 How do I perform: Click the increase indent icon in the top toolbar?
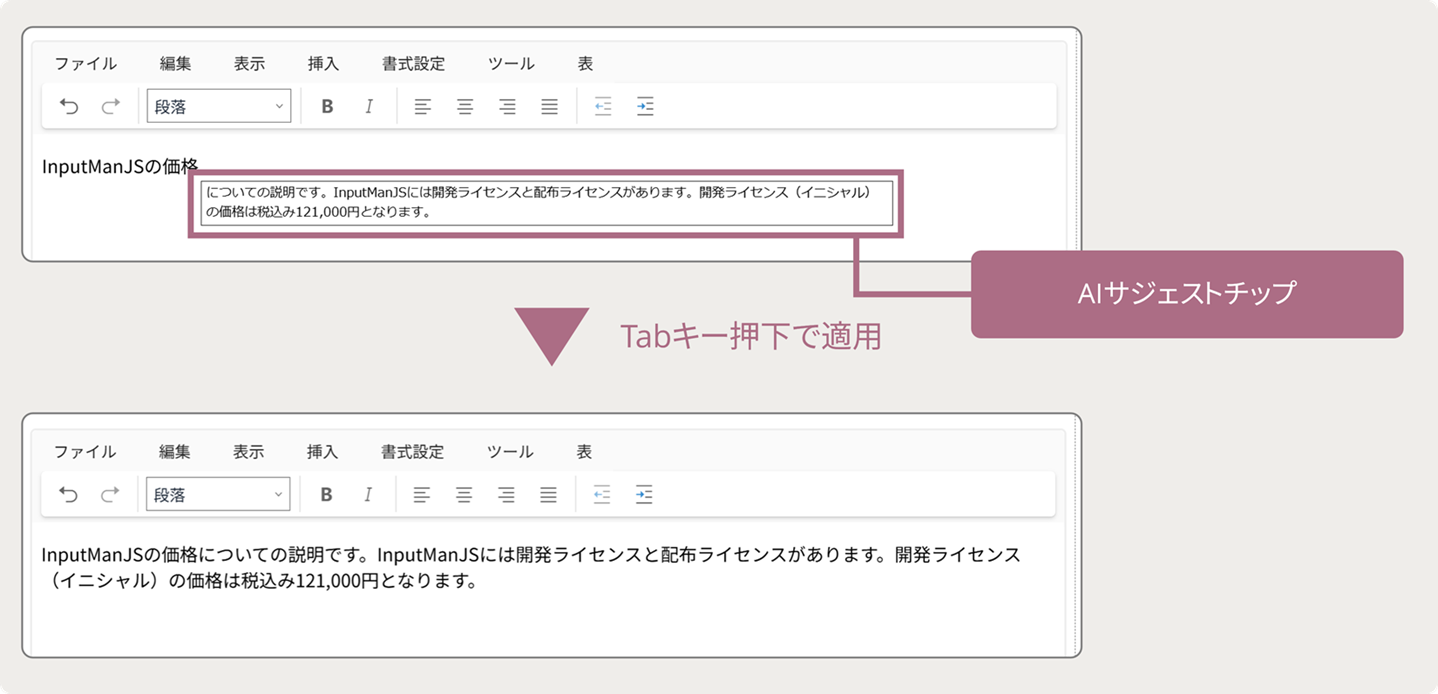coord(645,106)
